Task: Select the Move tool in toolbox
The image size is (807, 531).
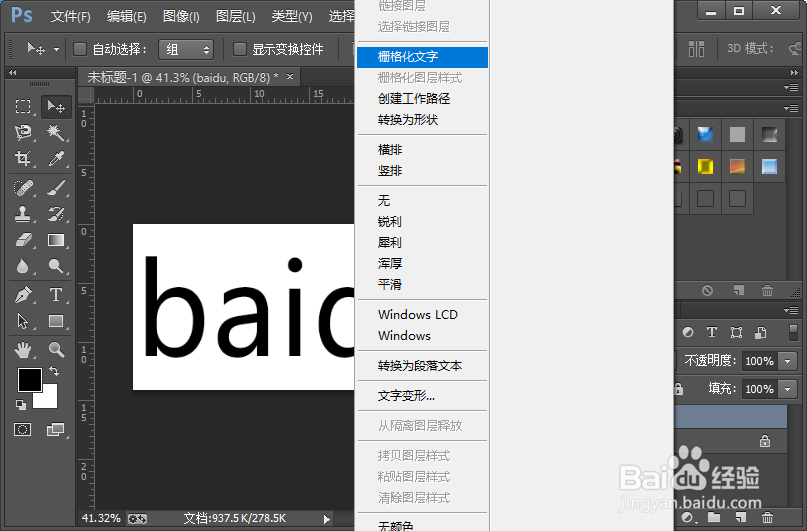Action: click(56, 107)
